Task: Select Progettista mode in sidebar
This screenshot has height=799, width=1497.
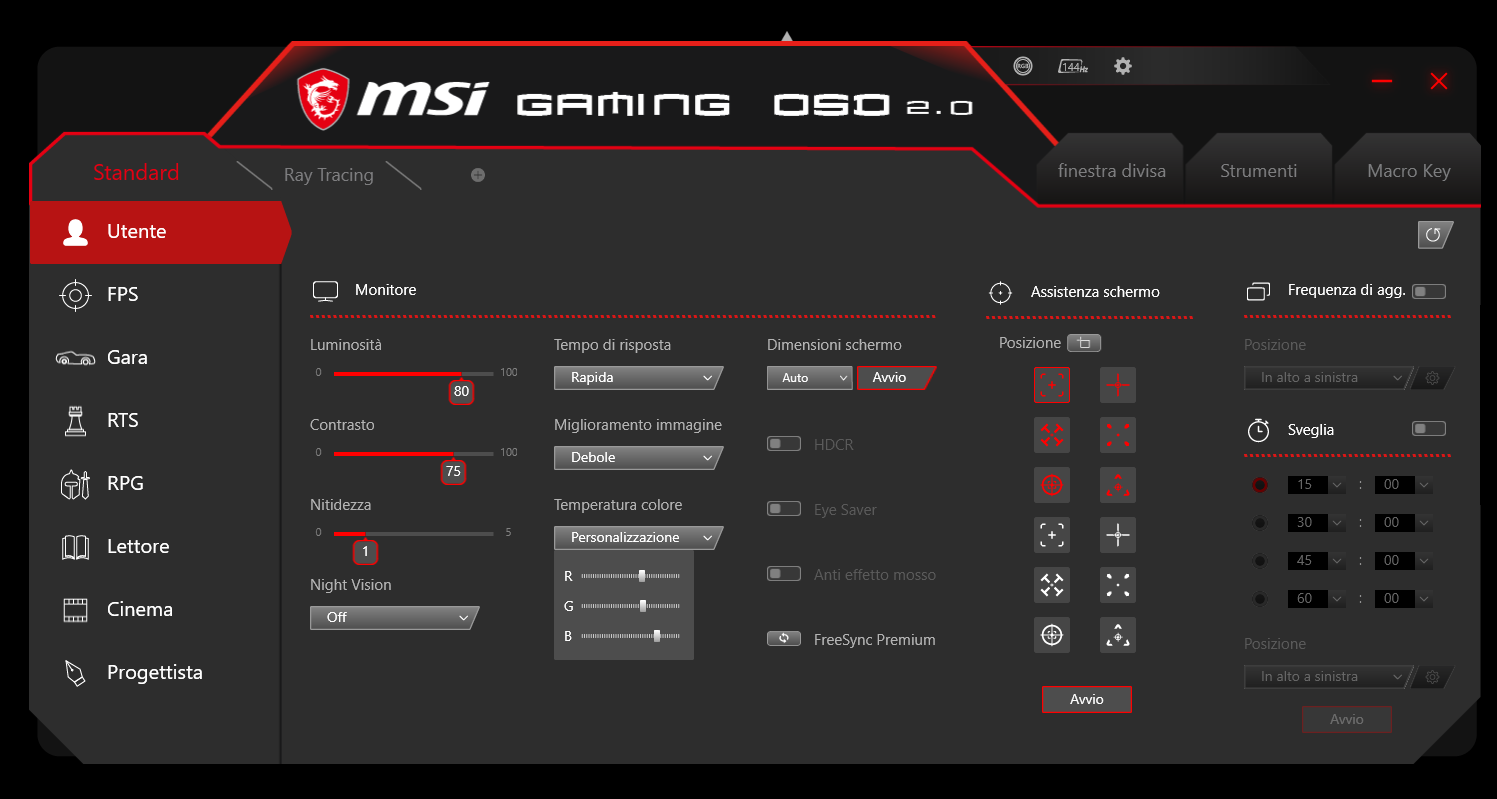Action: click(155, 673)
